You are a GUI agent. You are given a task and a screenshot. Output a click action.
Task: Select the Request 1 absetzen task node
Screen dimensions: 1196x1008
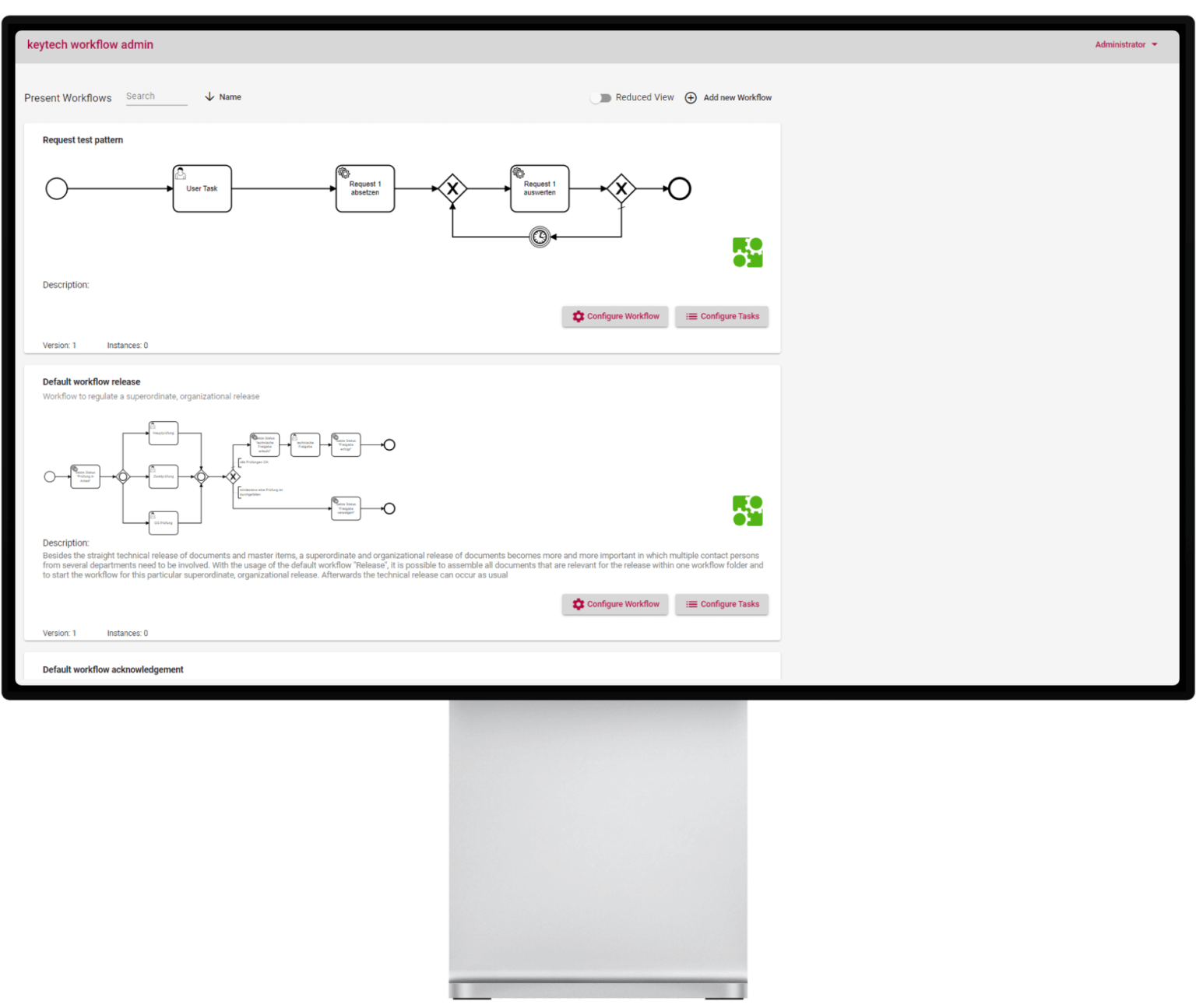pyautogui.click(x=364, y=188)
